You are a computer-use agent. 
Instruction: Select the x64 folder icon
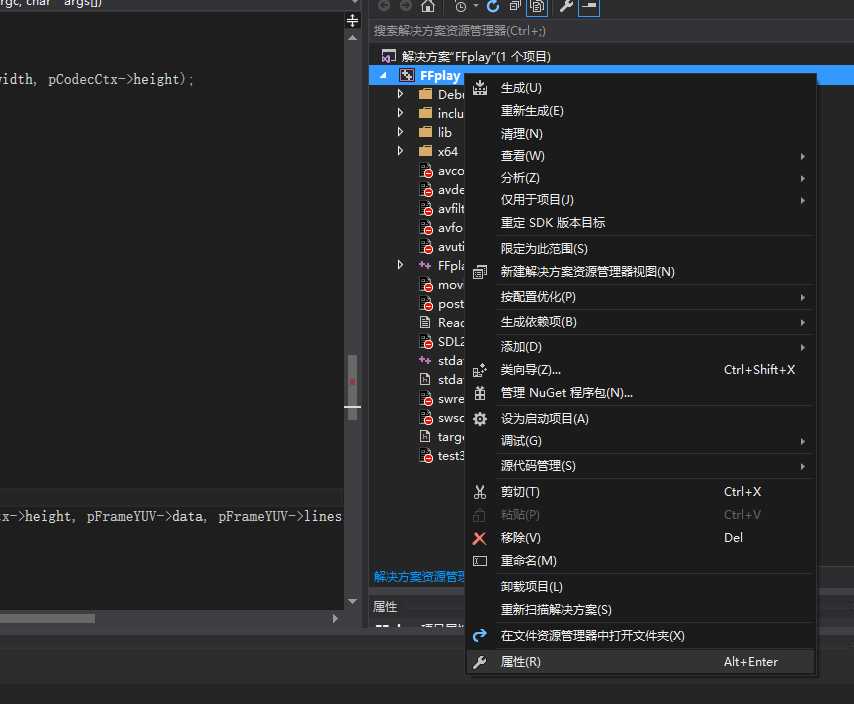(425, 151)
